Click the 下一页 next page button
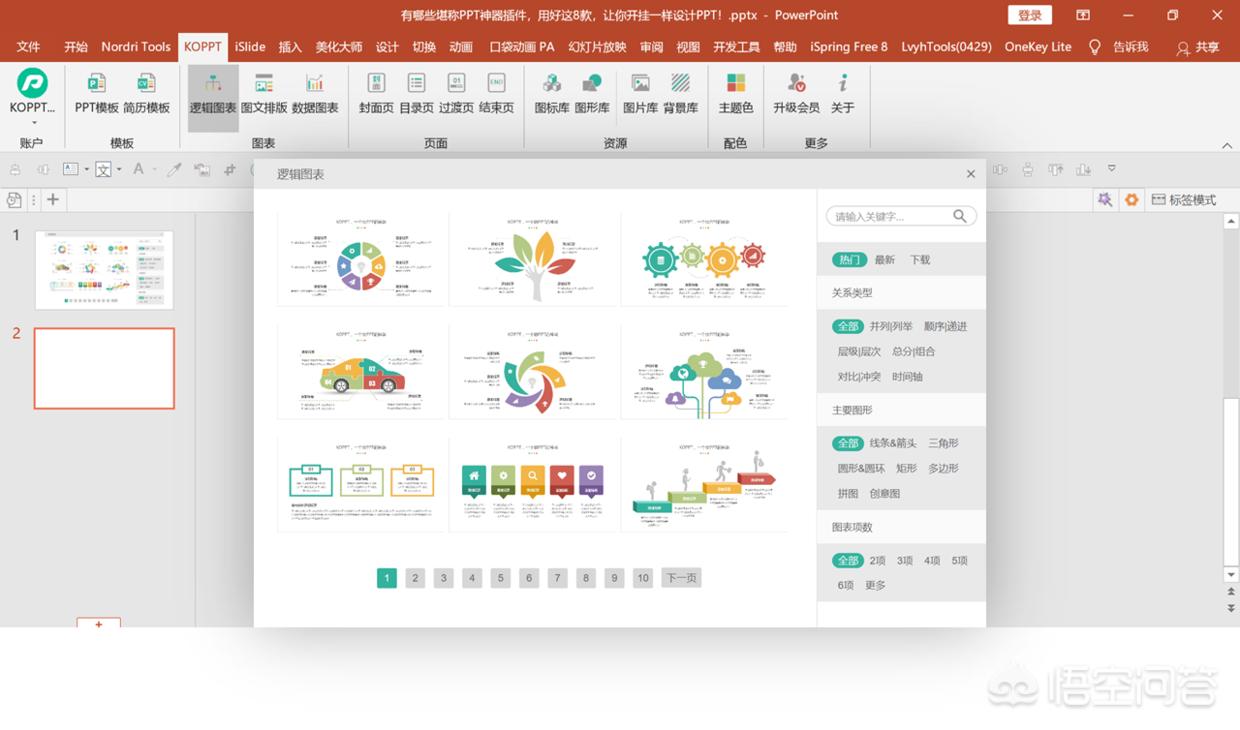Image resolution: width=1240 pixels, height=730 pixels. 681,578
